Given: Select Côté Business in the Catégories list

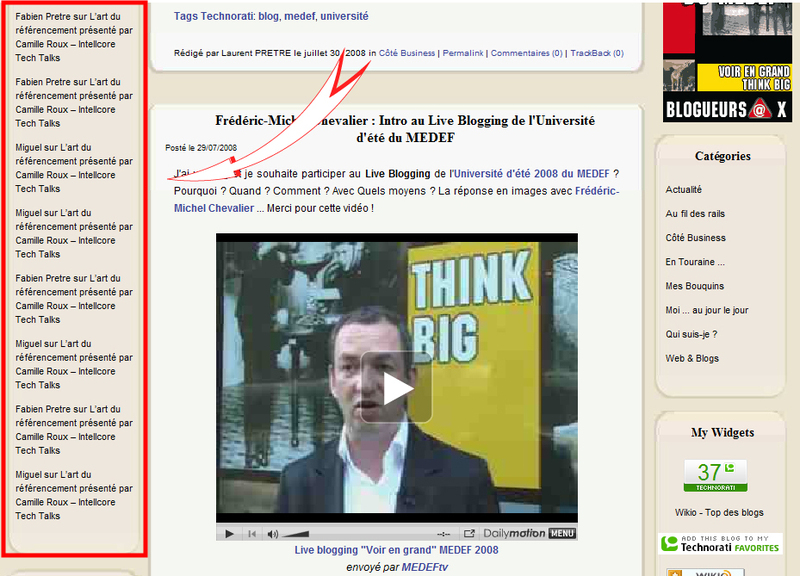Looking at the screenshot, I should pyautogui.click(x=695, y=238).
